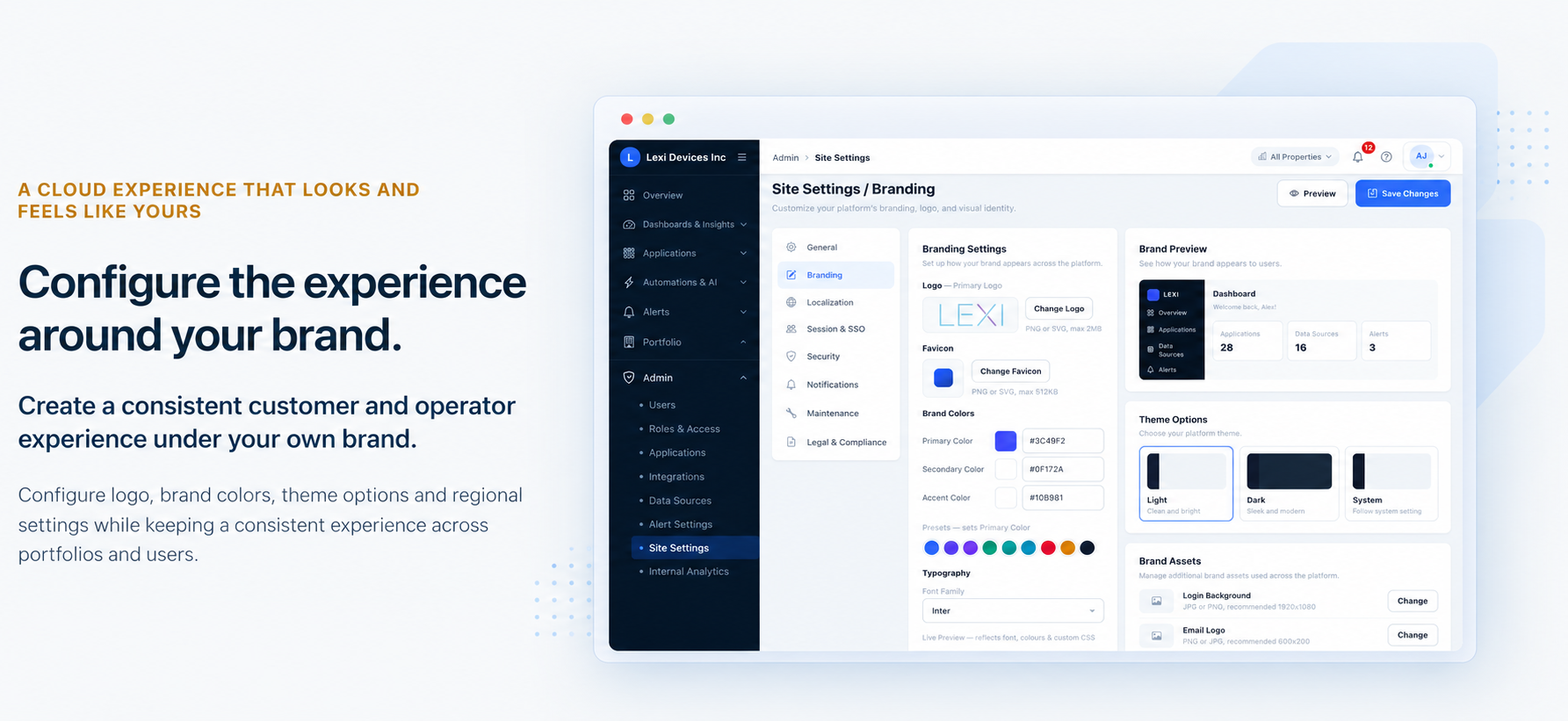Select the orange preset color
The height and width of the screenshot is (721, 1568).
1067,548
